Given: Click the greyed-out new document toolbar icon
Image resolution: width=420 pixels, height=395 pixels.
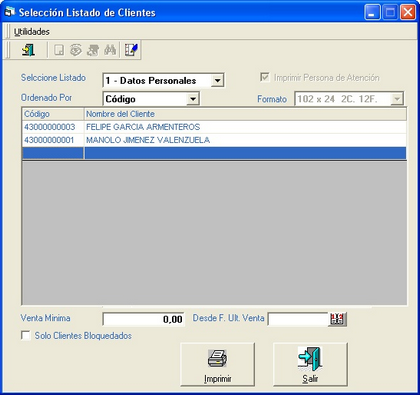Looking at the screenshot, I should 59,50.
